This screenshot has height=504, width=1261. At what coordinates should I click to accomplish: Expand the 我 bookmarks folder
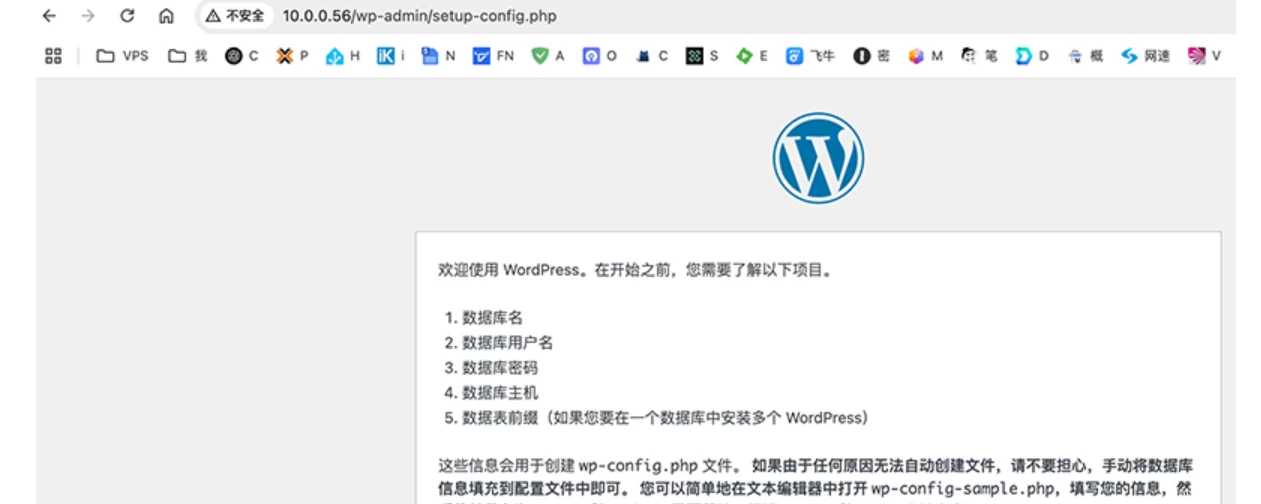(188, 56)
